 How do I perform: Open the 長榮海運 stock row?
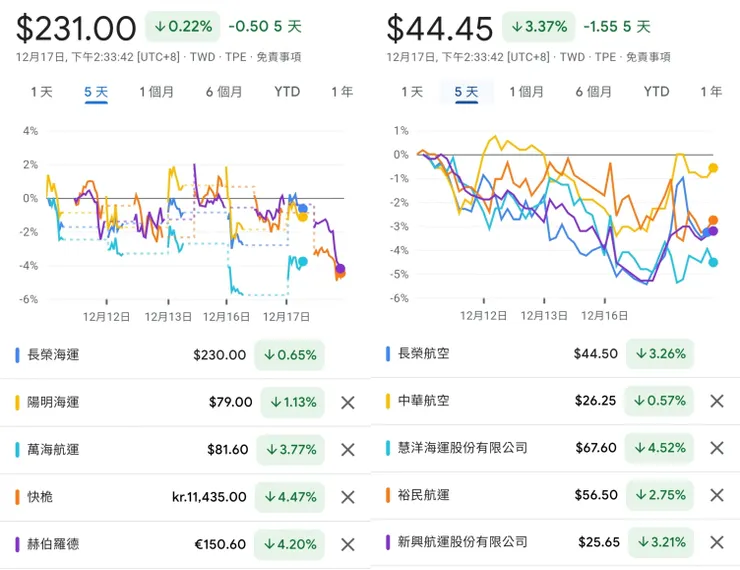(x=185, y=355)
